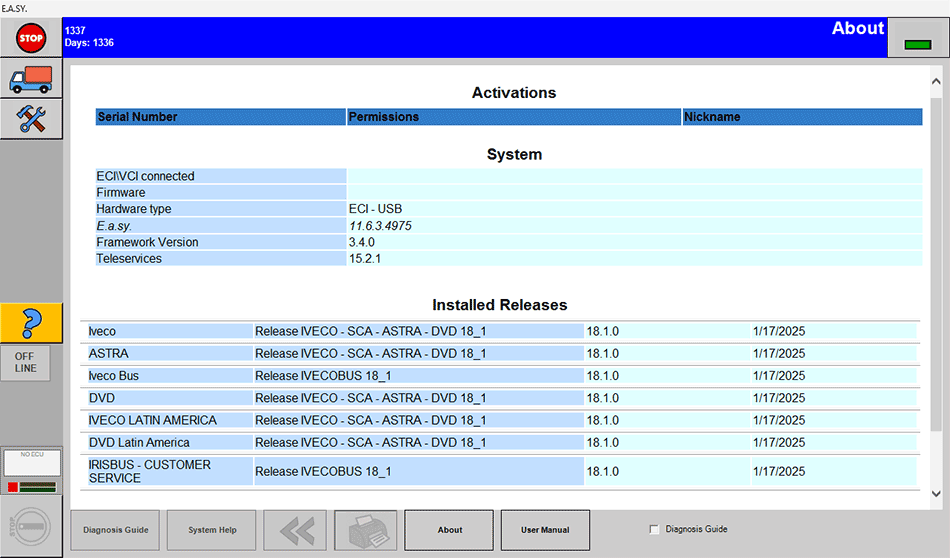Click the vertical scrollbar track
The image size is (950, 558).
(x=936, y=264)
